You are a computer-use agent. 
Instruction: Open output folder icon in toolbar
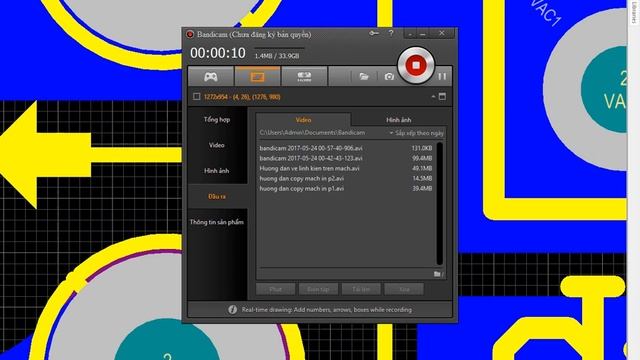[x=364, y=76]
